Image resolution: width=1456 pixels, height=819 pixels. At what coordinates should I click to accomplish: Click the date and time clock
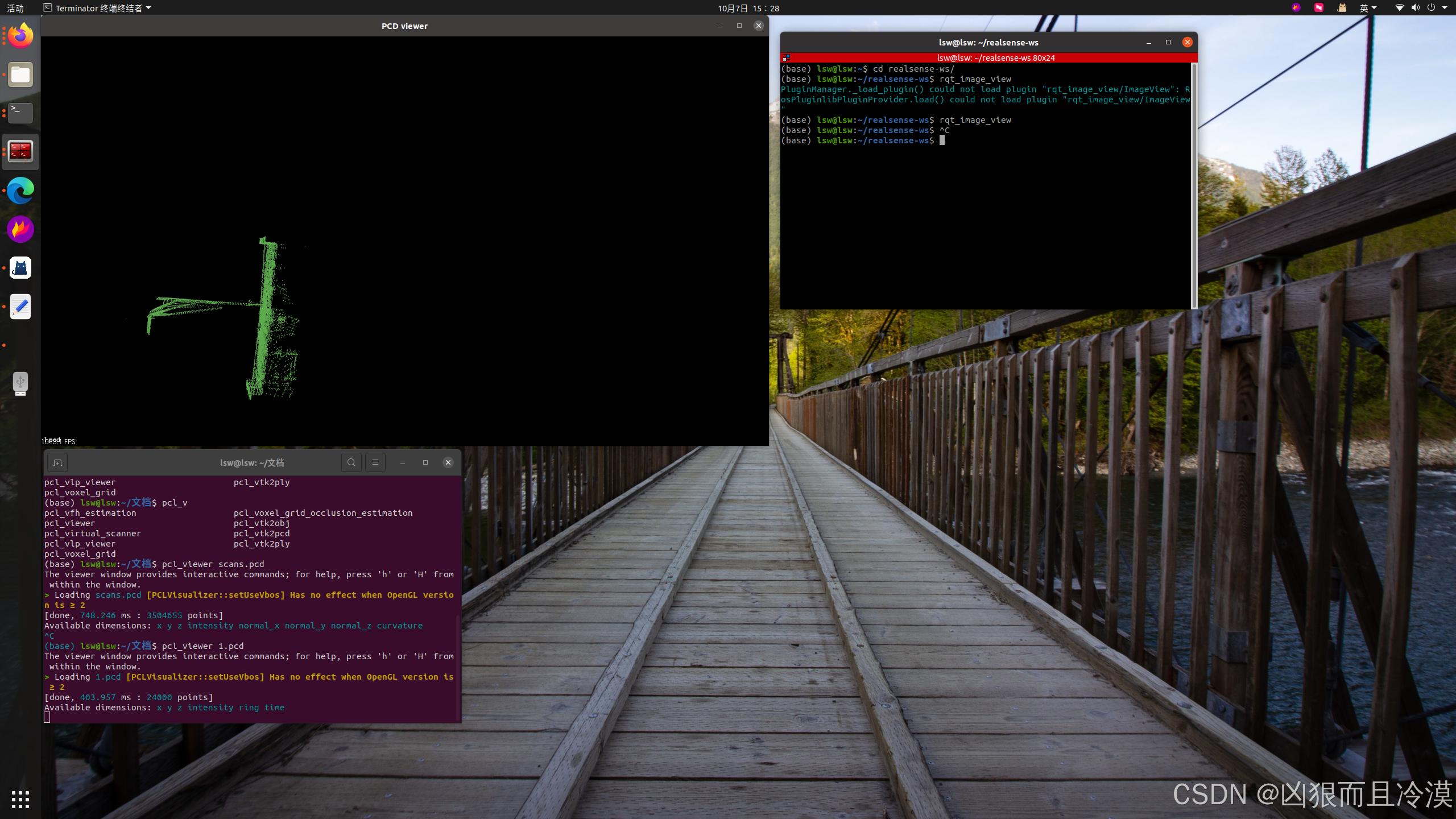point(748,8)
